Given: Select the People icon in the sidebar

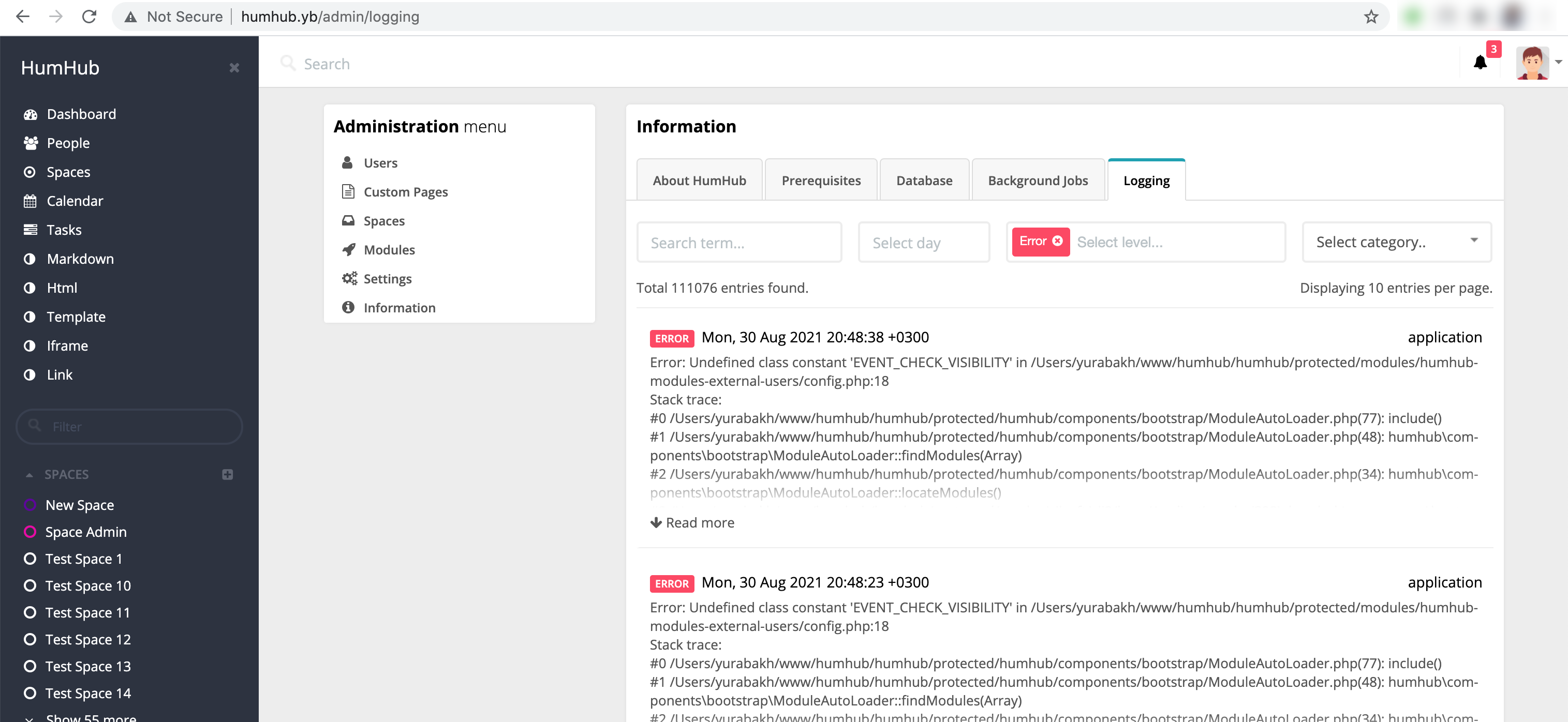Looking at the screenshot, I should pyautogui.click(x=31, y=143).
